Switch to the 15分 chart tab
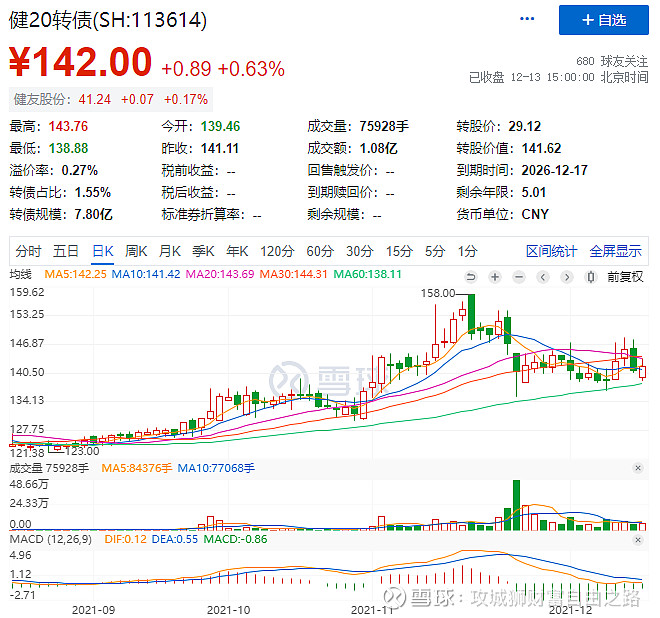The image size is (660, 618). tap(399, 251)
